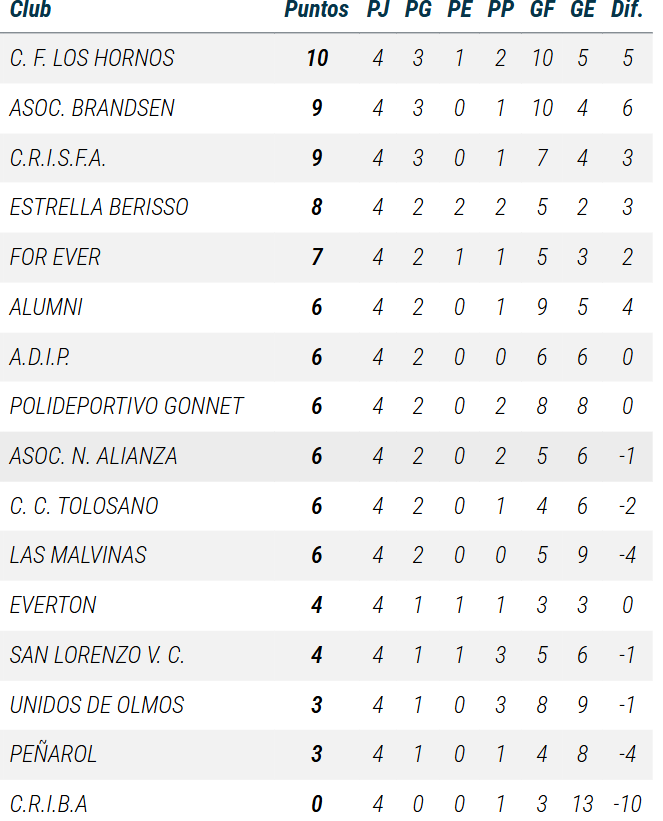Click the POLIDEPORTIVO GONNET team name

pos(126,407)
